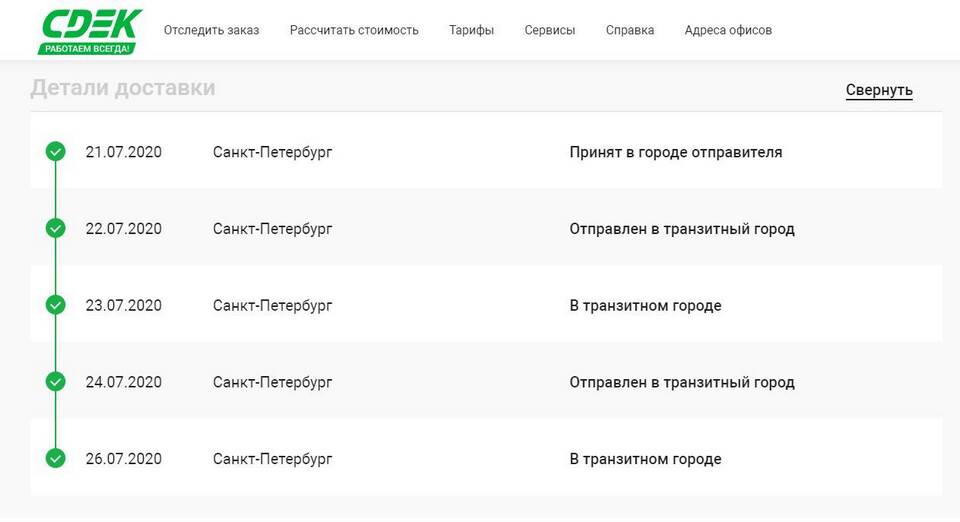Image resolution: width=960 pixels, height=522 pixels.
Task: Click the date 26.07.2020
Action: (x=123, y=459)
